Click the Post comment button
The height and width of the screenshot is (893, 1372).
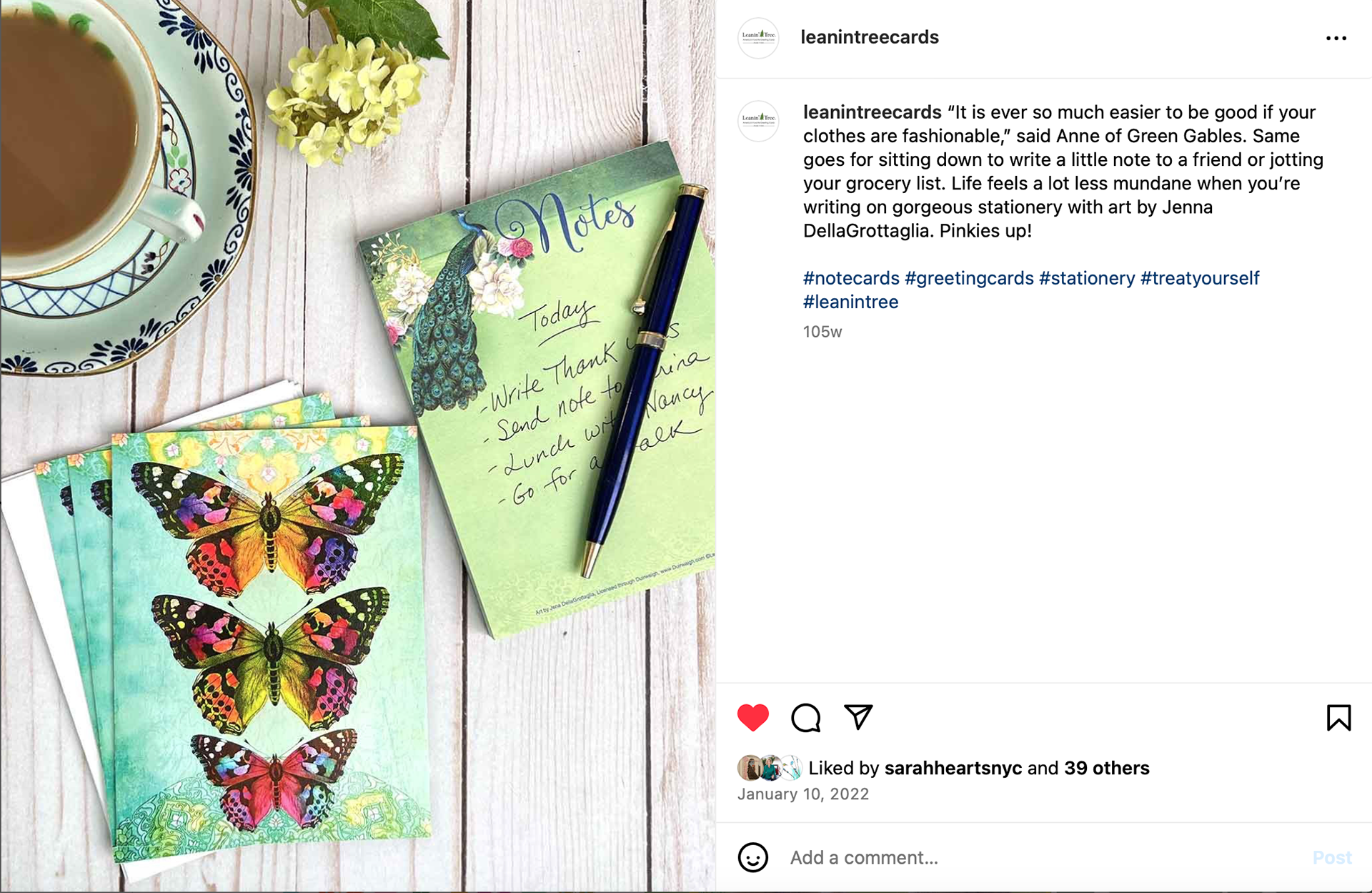pyautogui.click(x=1332, y=857)
